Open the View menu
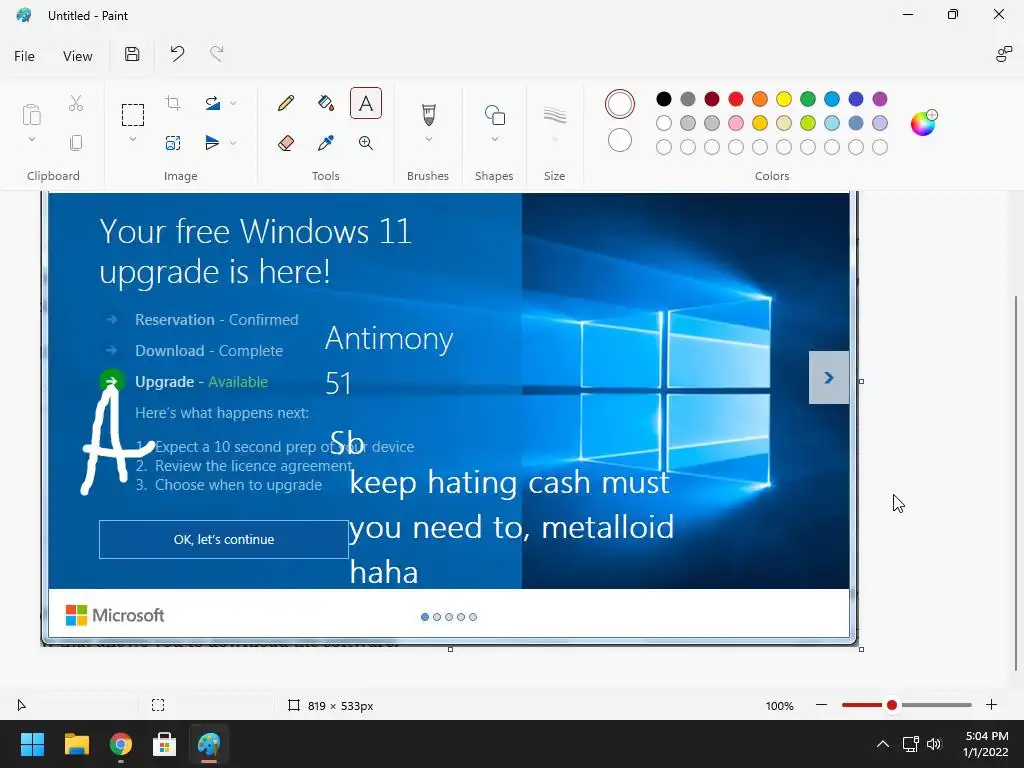The height and width of the screenshot is (768, 1024). 78,56
